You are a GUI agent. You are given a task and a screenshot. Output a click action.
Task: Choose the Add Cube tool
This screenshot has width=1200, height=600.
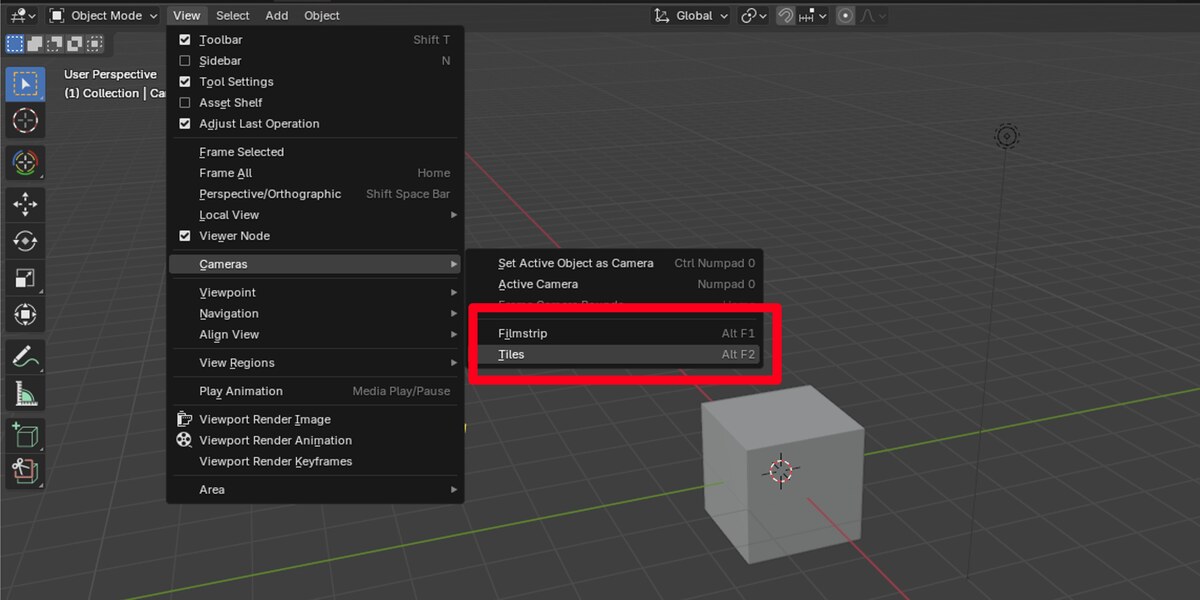point(25,435)
